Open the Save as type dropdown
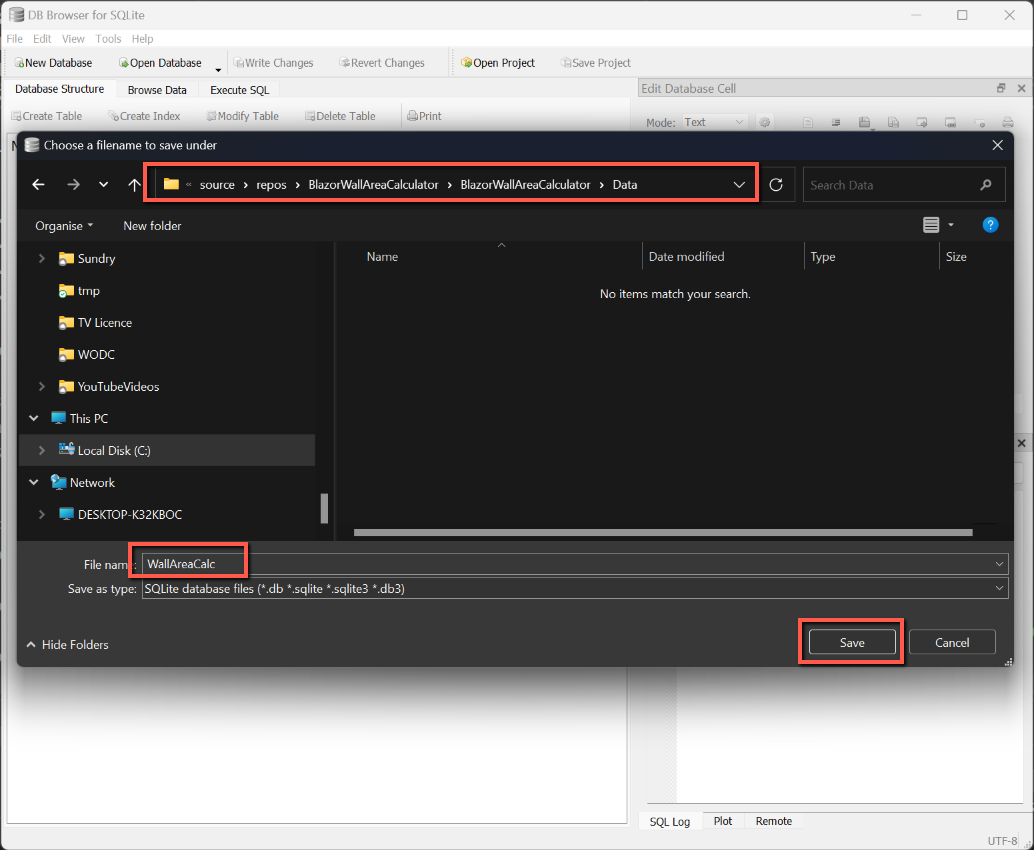 999,589
